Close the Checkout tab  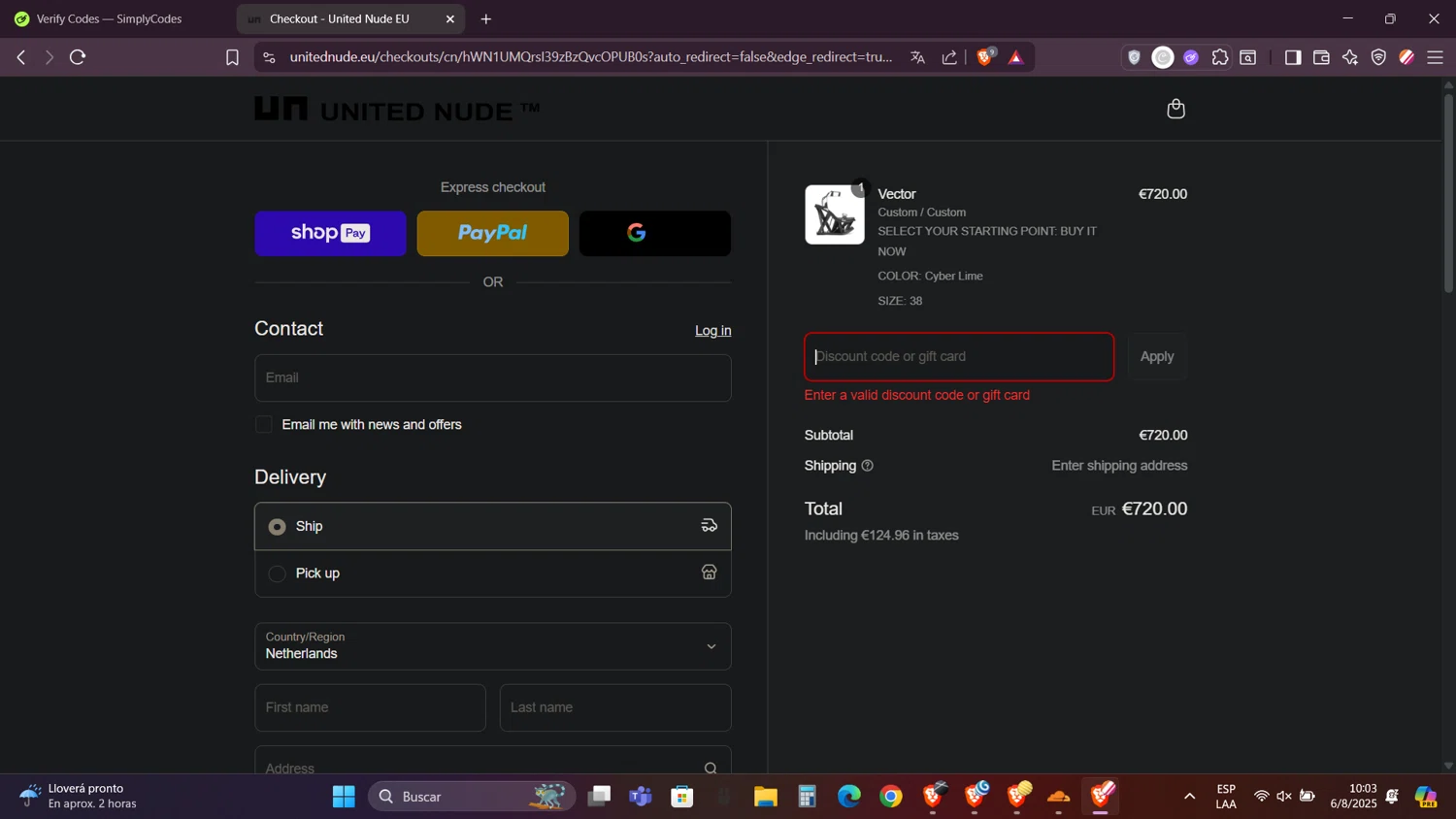(x=449, y=18)
